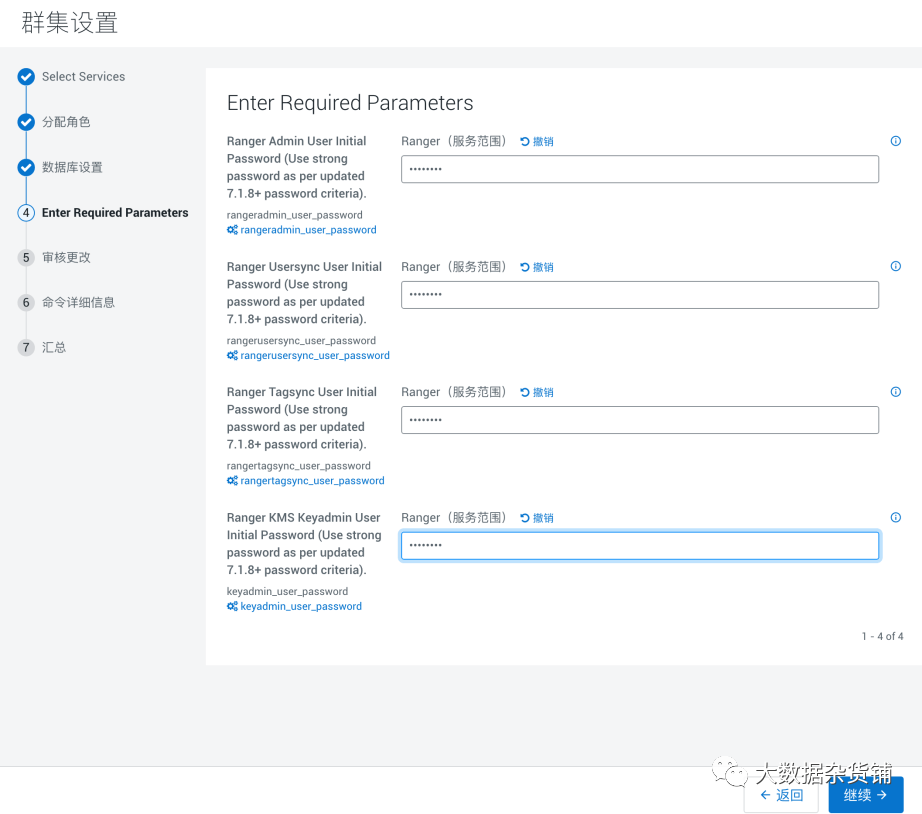
Task: Open the rangeradmin_user_password link
Action: [x=308, y=230]
